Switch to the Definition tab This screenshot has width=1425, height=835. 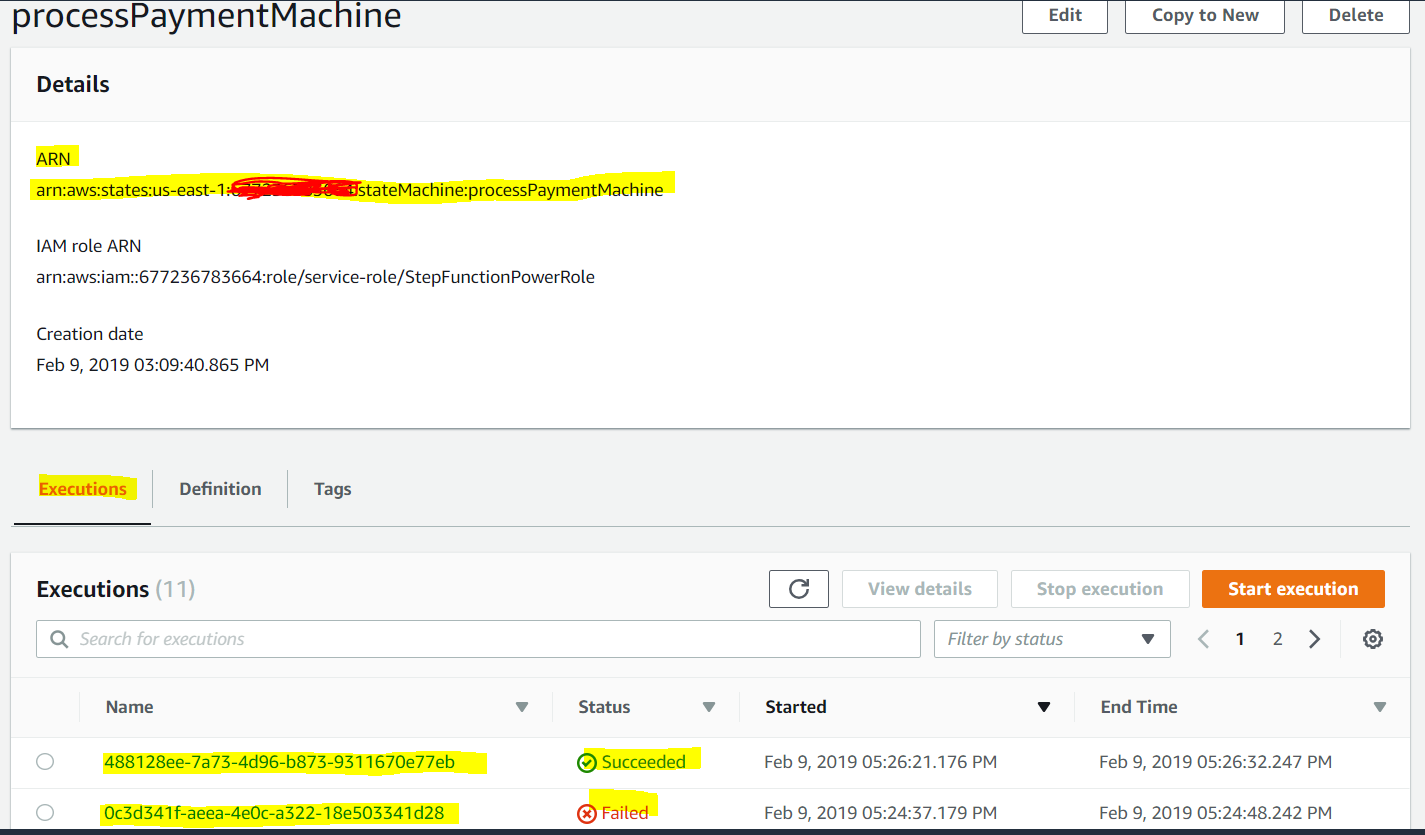pyautogui.click(x=220, y=489)
